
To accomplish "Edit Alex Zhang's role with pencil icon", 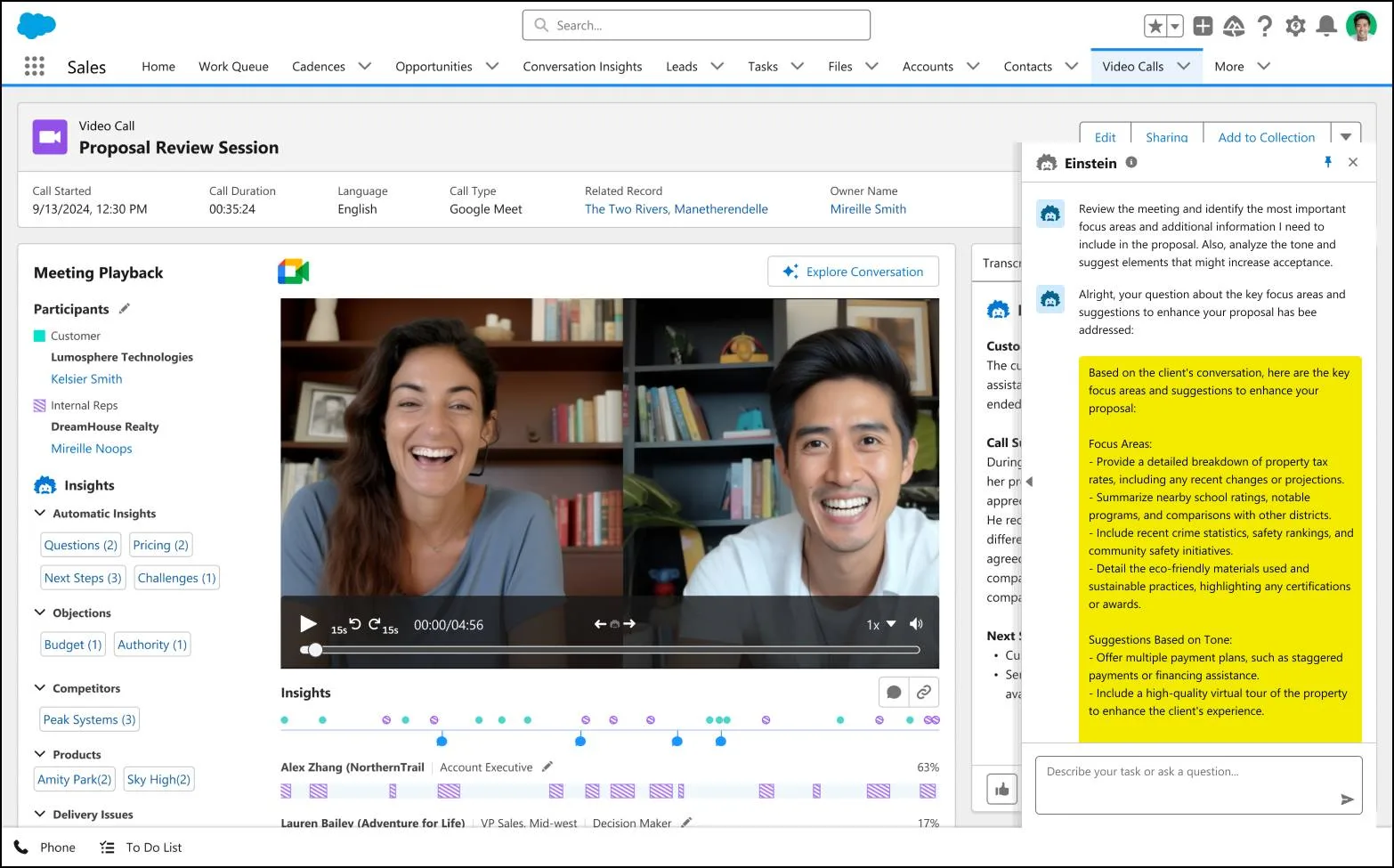I will pyautogui.click(x=547, y=767).
